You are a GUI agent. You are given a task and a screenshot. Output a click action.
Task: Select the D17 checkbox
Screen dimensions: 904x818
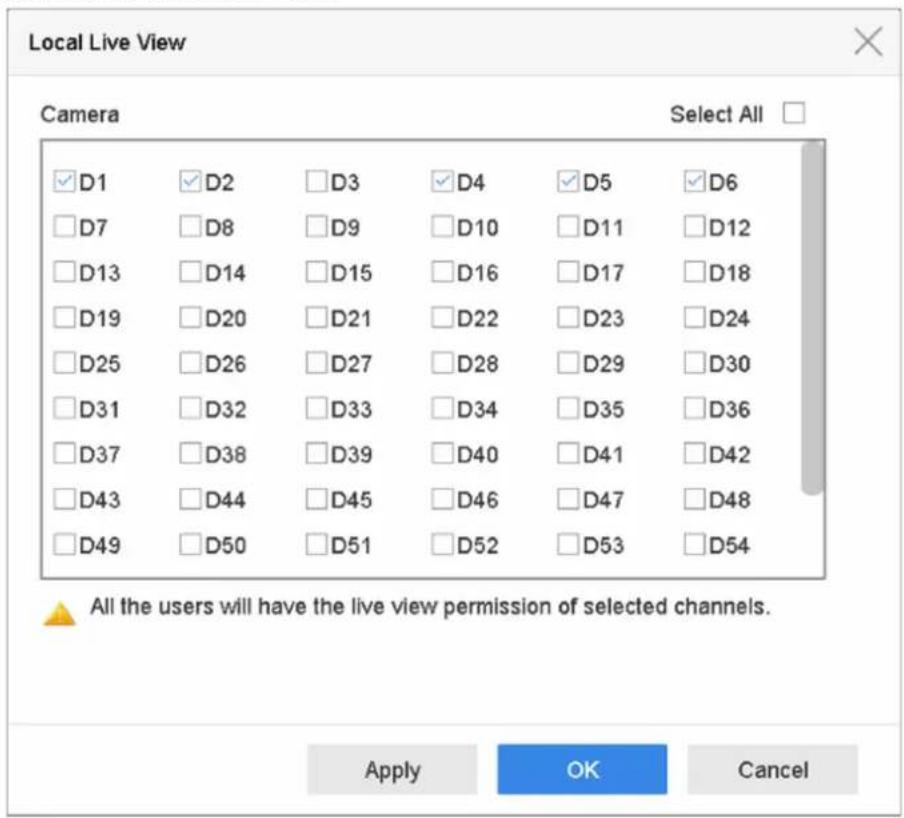click(568, 272)
